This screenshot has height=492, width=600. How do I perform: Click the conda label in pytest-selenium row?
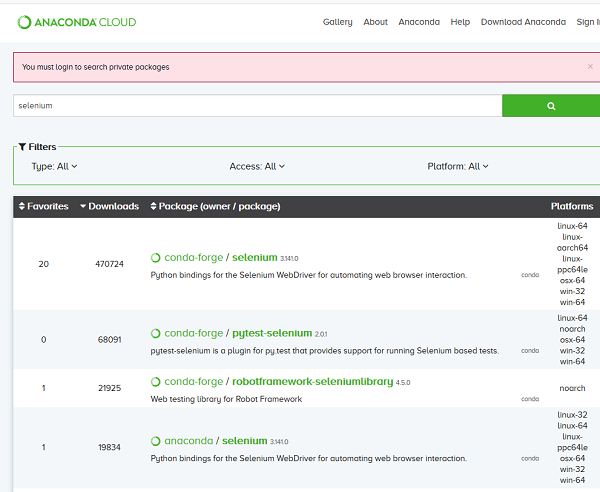point(530,351)
